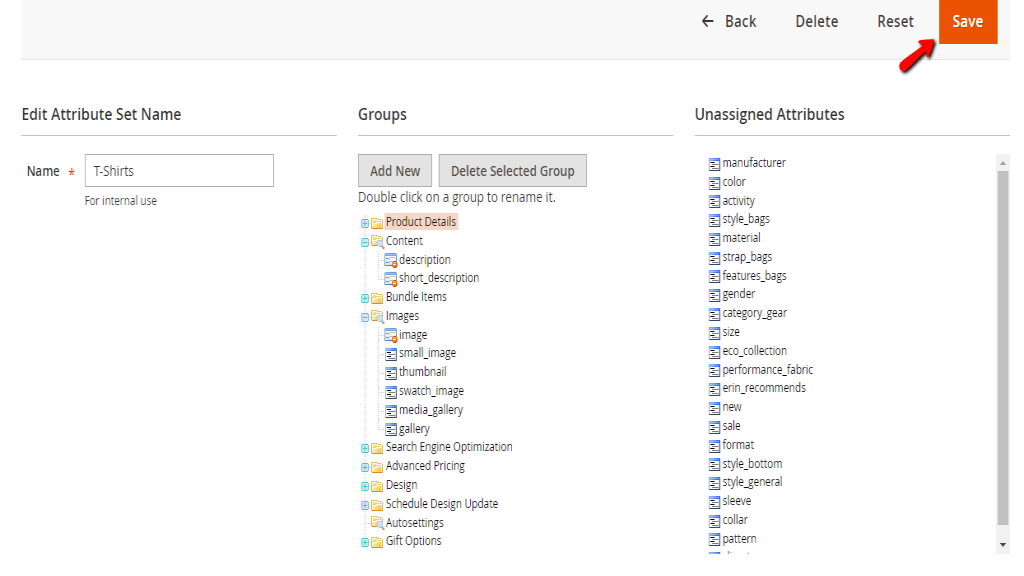Collapse the Content group
This screenshot has height=576, width=1024.
coord(365,242)
